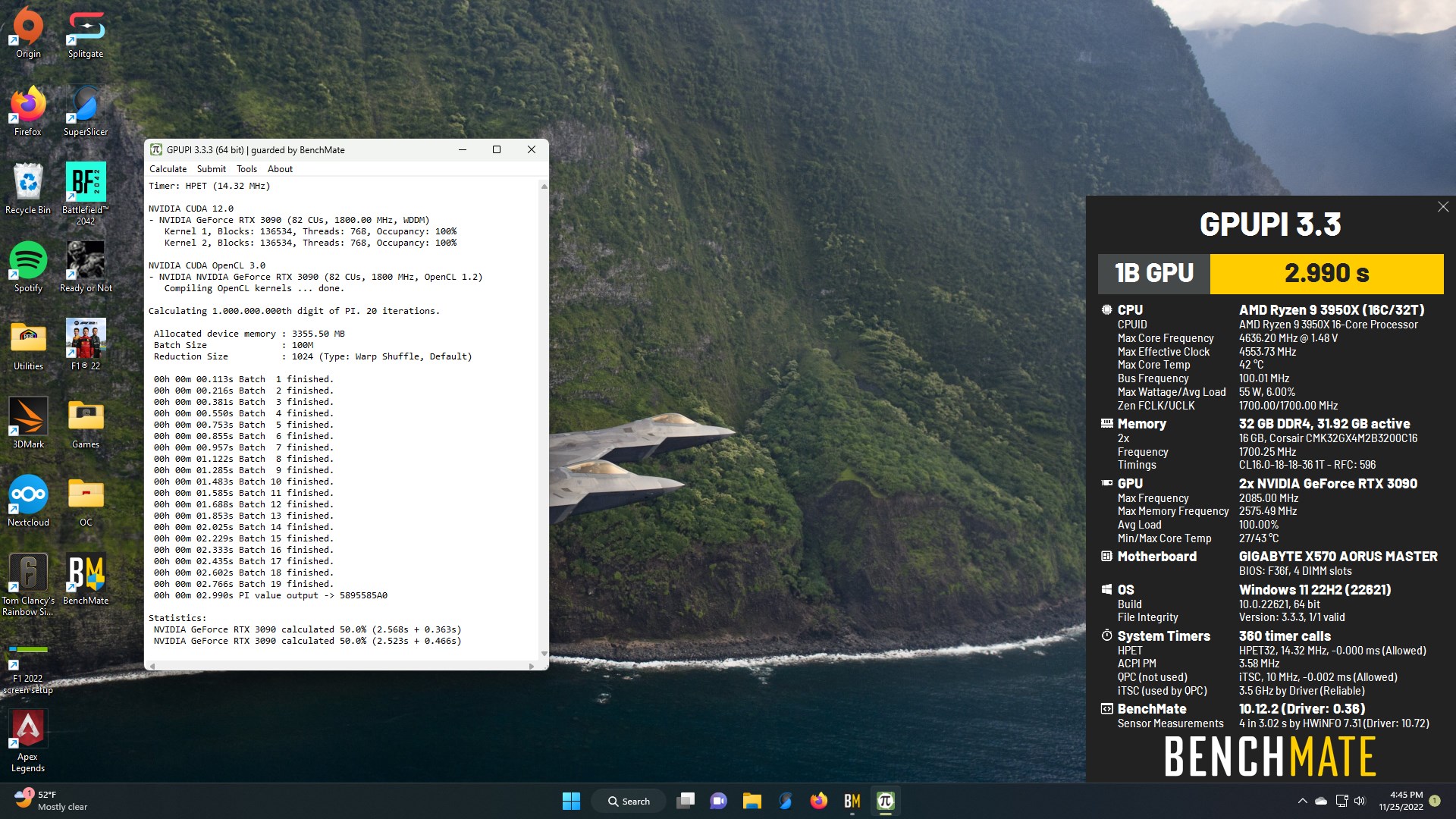Screen dimensions: 1456x819
Task: Switch to the GPUPI taskbar icon
Action: 885,801
